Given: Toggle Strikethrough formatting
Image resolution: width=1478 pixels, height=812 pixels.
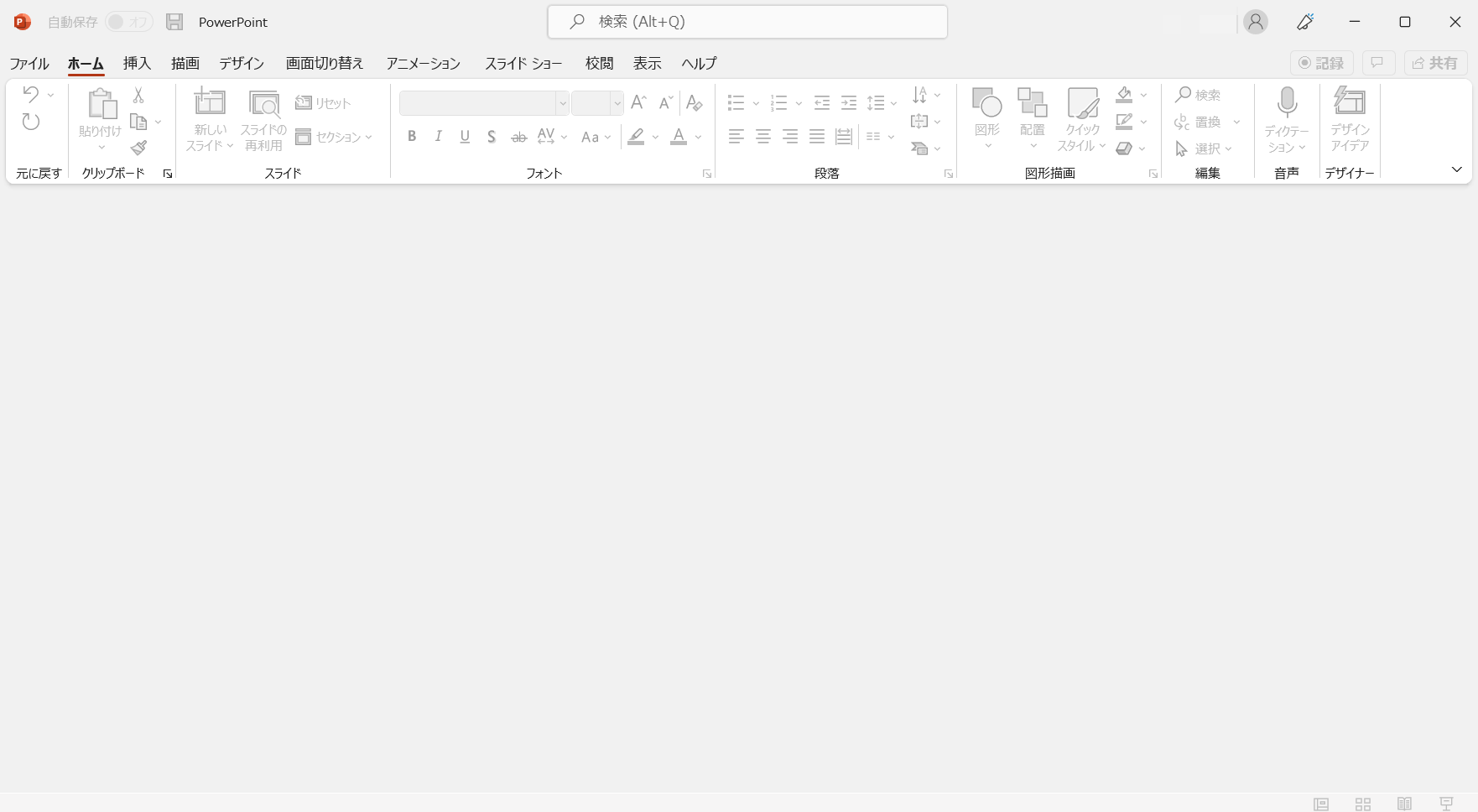Looking at the screenshot, I should (x=519, y=137).
